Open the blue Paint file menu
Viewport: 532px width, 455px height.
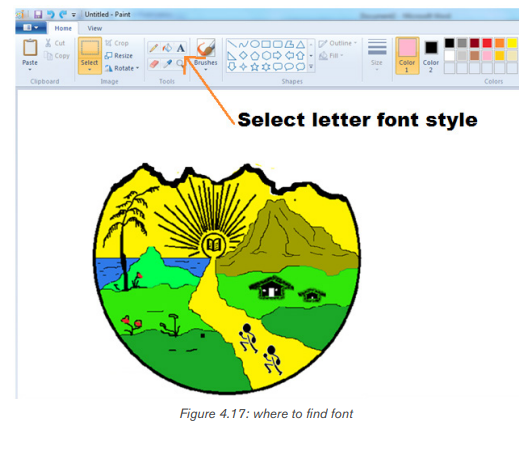pyautogui.click(x=31, y=28)
